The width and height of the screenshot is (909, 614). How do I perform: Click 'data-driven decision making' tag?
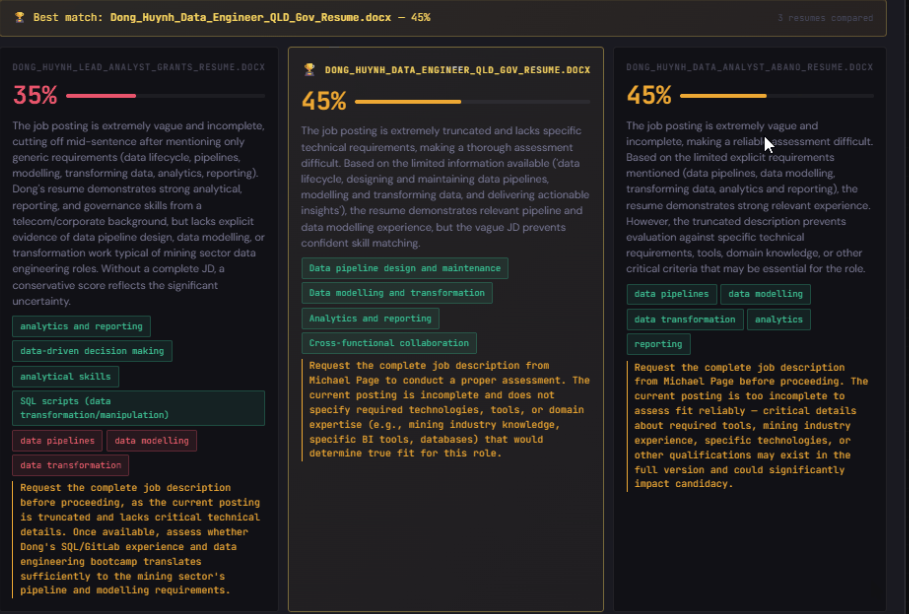(x=92, y=351)
